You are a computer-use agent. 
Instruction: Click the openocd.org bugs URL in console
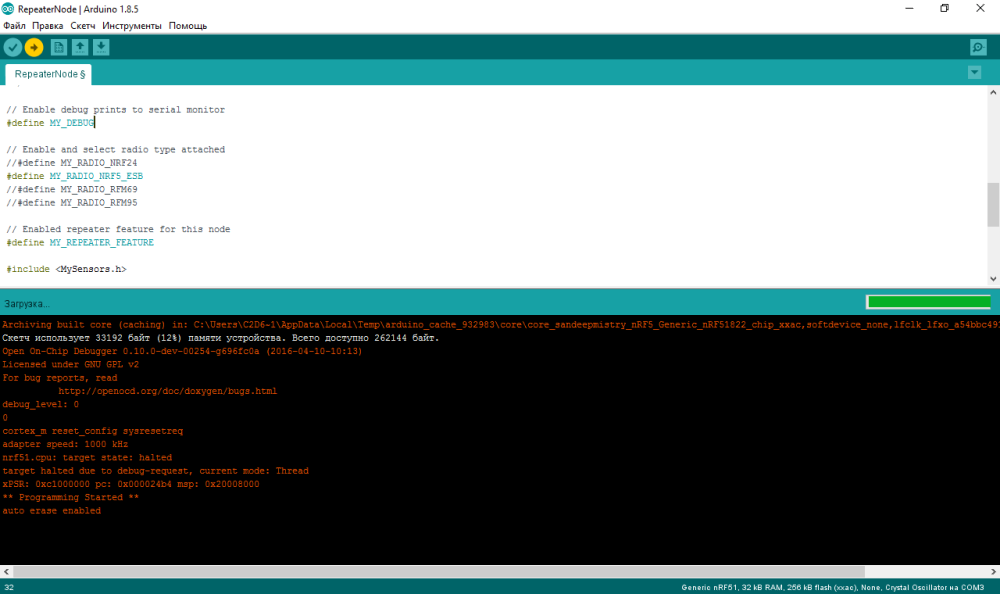167,391
